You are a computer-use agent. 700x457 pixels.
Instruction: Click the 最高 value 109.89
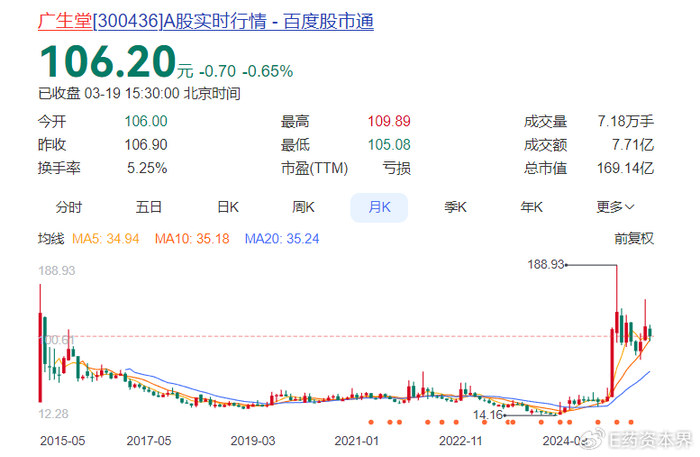tap(389, 121)
